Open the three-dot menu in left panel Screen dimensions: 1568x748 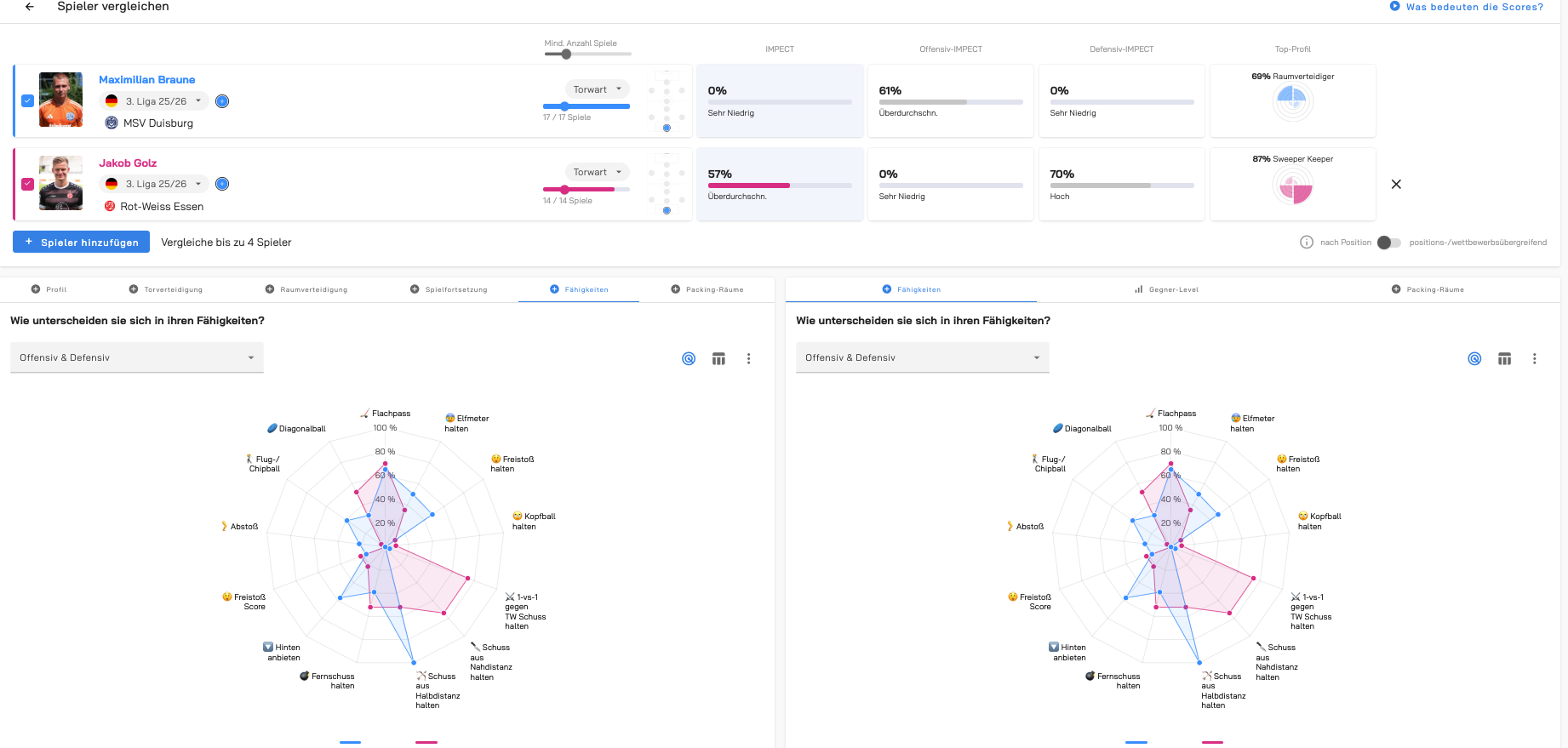point(749,359)
